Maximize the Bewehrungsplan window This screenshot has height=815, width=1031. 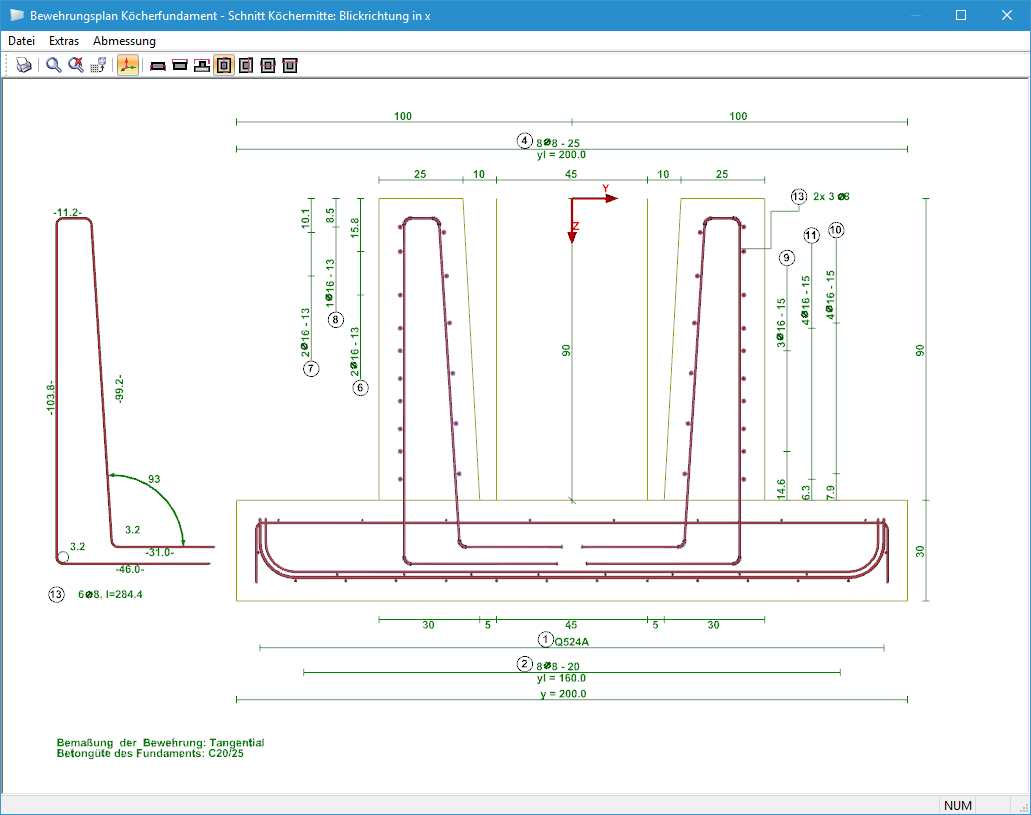click(961, 15)
